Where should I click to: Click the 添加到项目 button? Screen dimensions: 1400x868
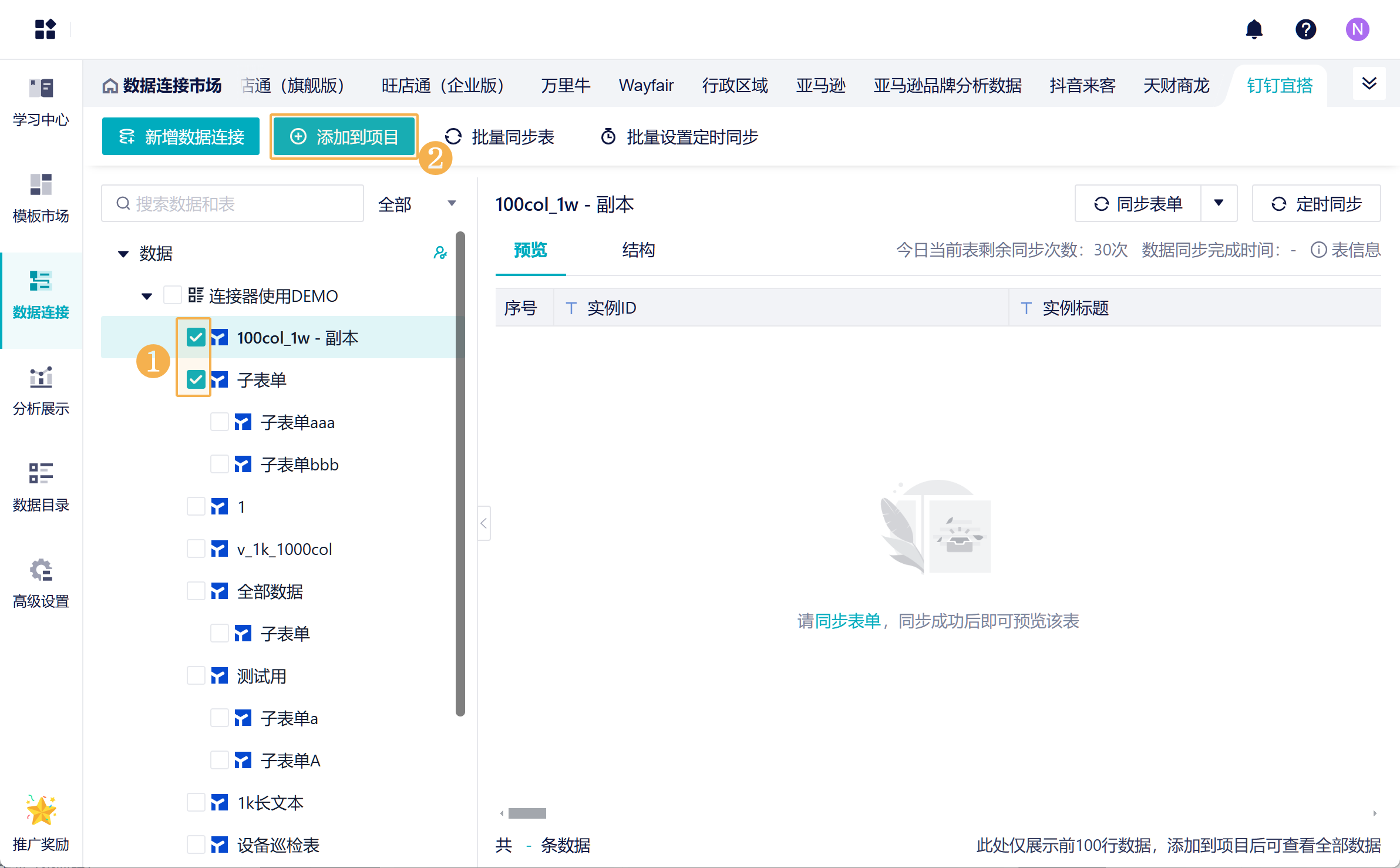pos(344,137)
